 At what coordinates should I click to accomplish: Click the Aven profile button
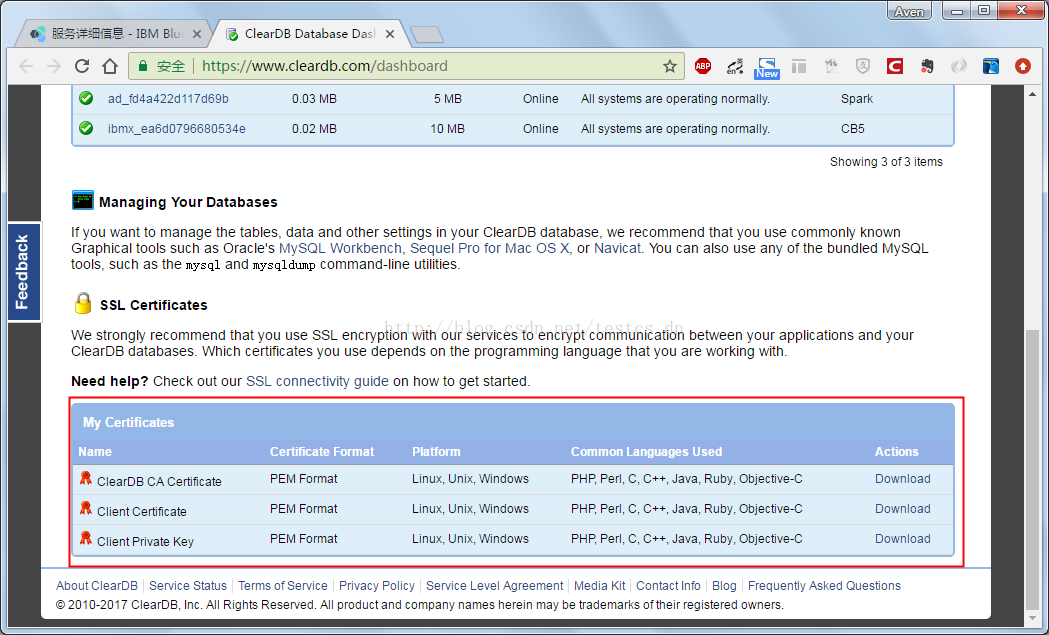[909, 11]
